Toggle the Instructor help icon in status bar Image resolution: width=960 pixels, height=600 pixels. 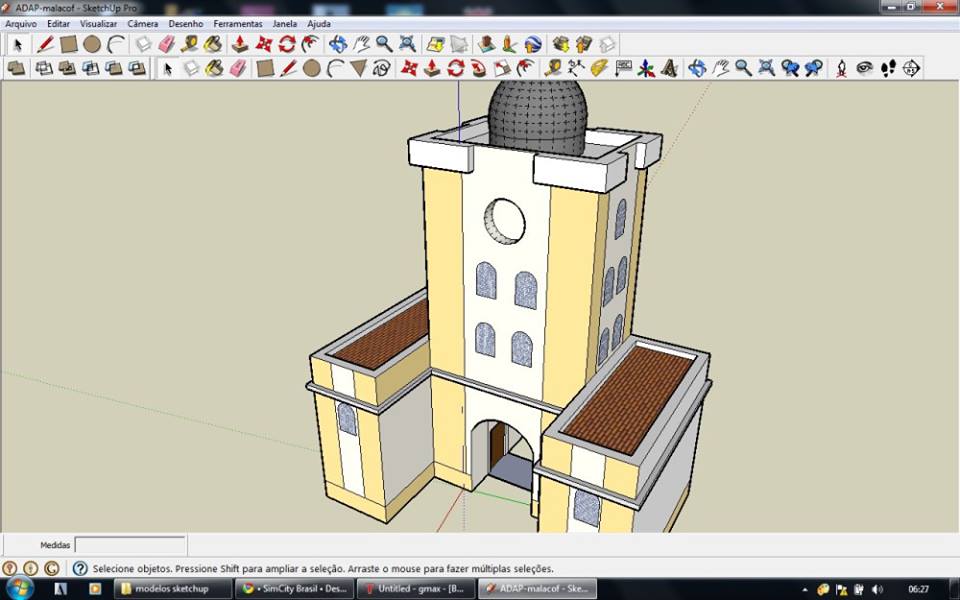(80, 568)
